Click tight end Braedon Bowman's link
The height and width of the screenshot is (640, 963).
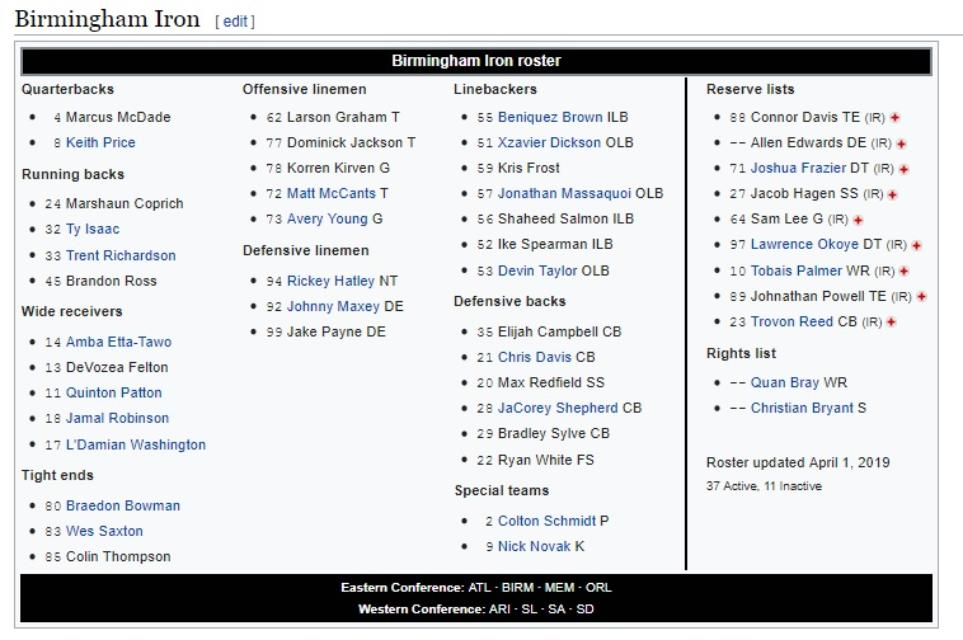pos(123,506)
